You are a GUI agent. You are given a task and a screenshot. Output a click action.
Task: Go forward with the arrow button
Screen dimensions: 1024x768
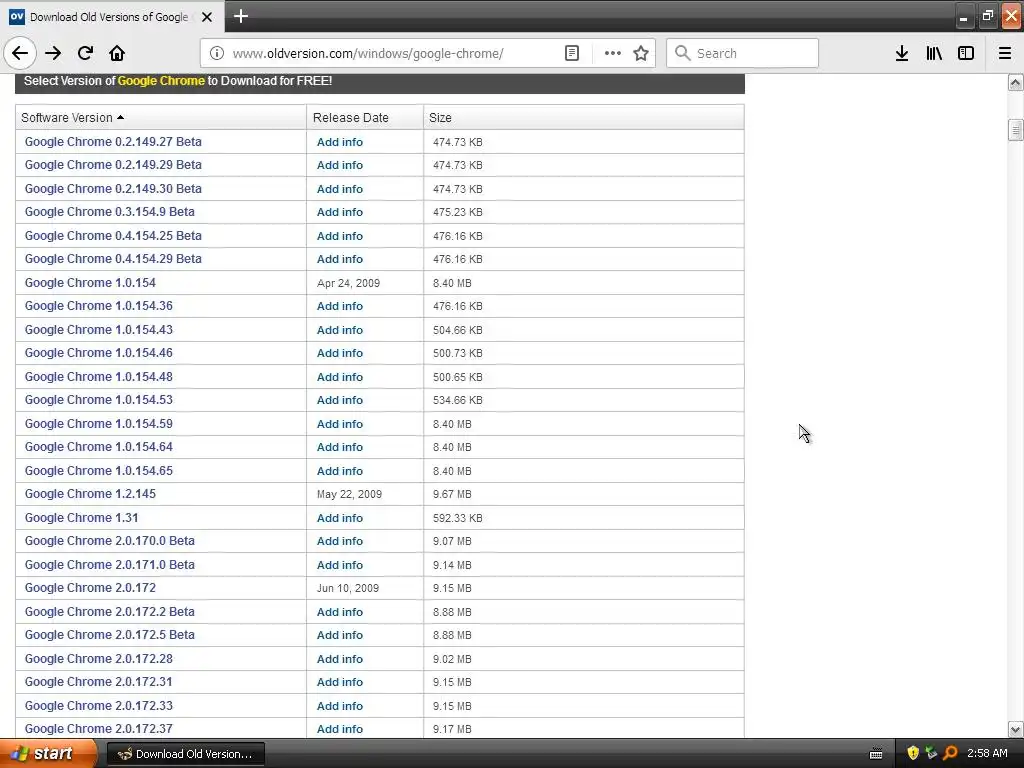pyautogui.click(x=53, y=53)
